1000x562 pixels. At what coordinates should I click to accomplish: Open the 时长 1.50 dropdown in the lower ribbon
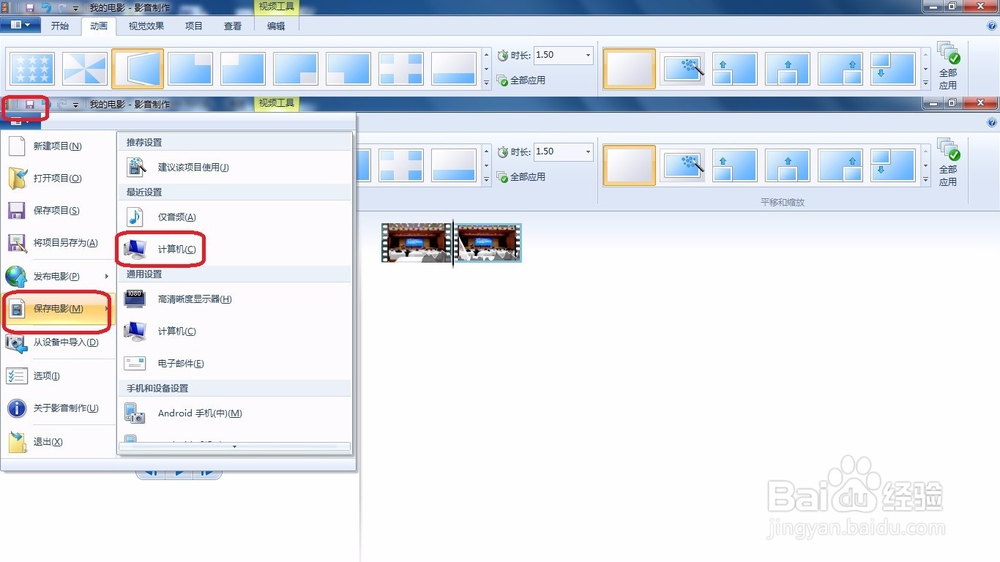click(x=587, y=152)
